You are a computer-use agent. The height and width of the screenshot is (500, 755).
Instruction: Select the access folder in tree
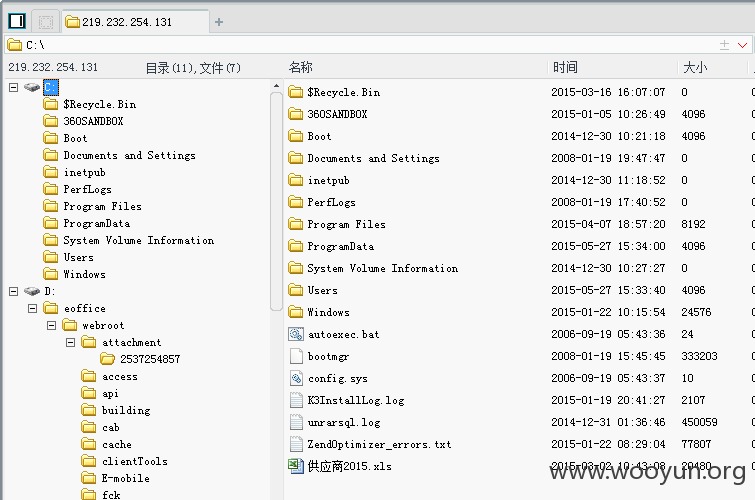pyautogui.click(x=119, y=377)
